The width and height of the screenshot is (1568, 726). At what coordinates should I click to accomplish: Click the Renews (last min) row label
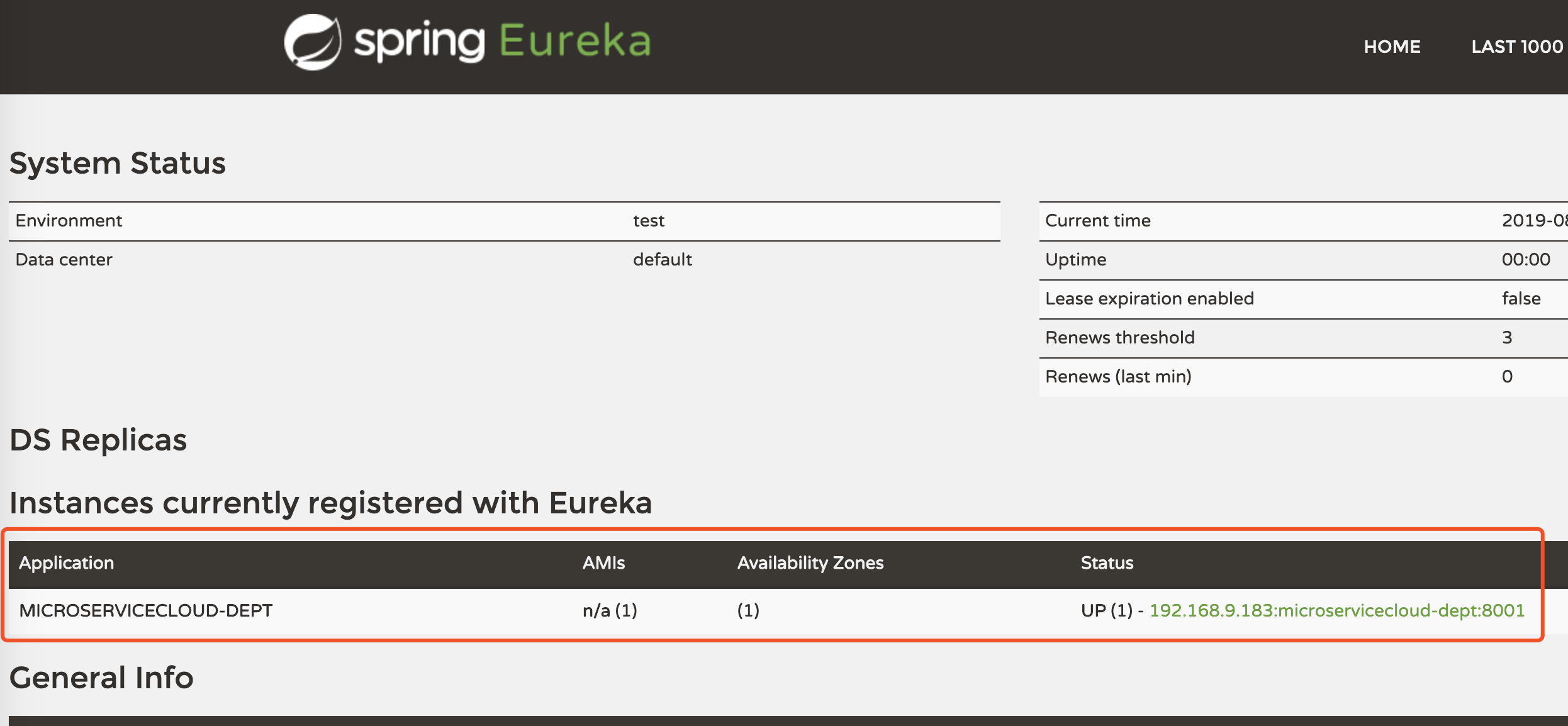pos(1118,377)
